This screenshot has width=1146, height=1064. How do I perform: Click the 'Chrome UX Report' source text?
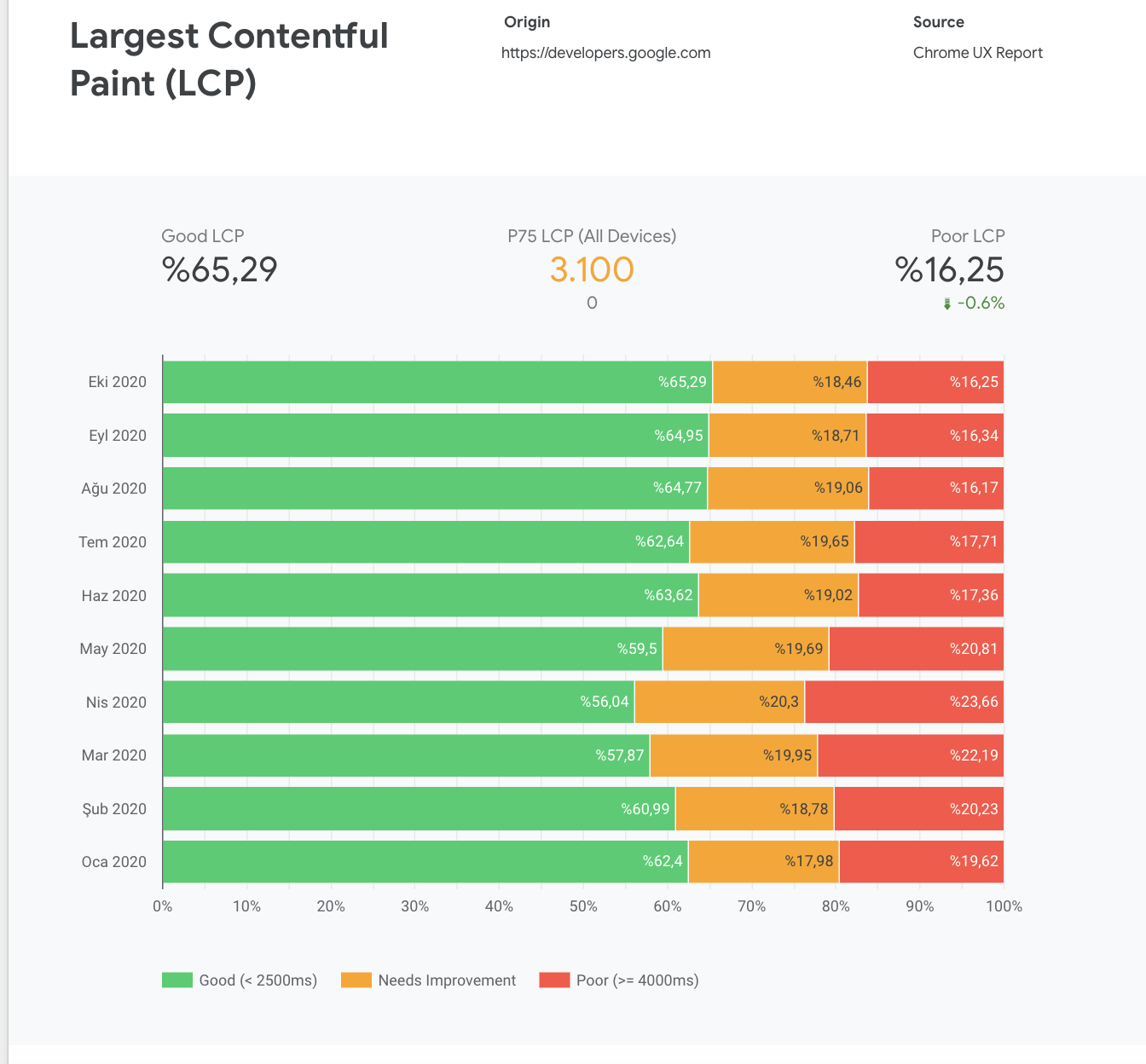(x=978, y=53)
